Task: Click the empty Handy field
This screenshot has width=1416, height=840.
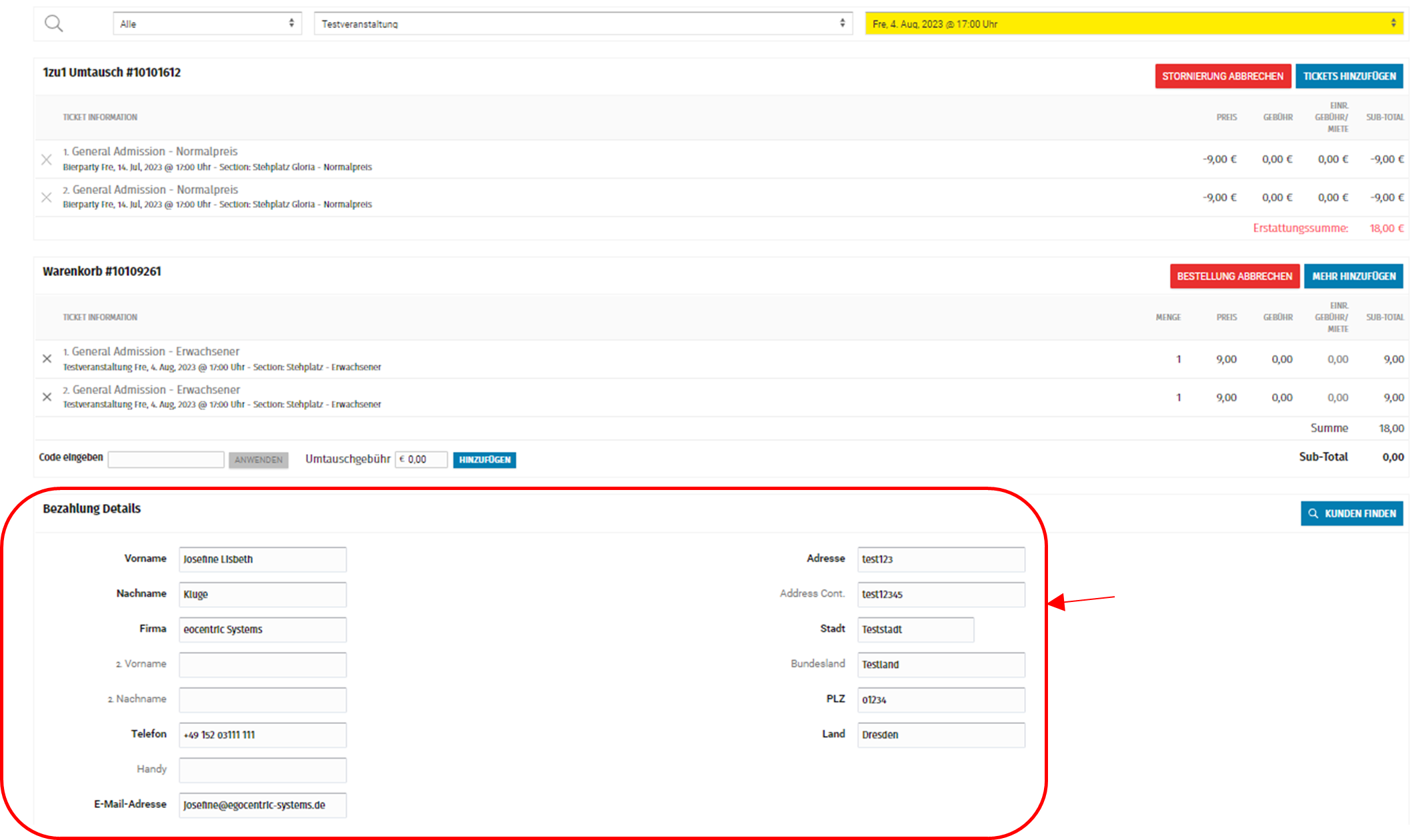Action: pyautogui.click(x=262, y=770)
